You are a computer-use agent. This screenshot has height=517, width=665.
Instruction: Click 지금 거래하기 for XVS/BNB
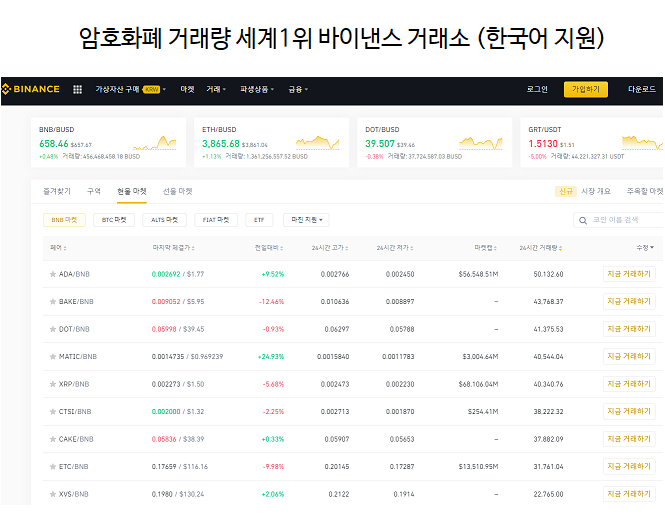coord(629,494)
